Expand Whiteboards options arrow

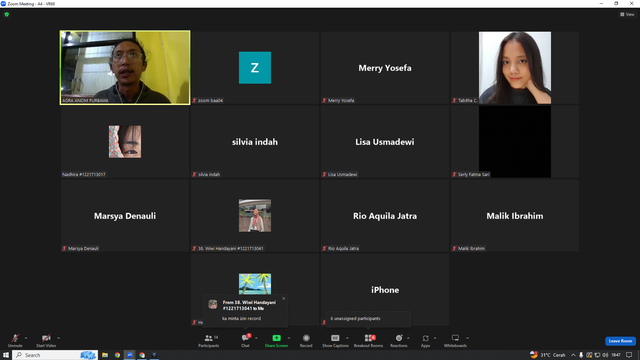(x=467, y=338)
